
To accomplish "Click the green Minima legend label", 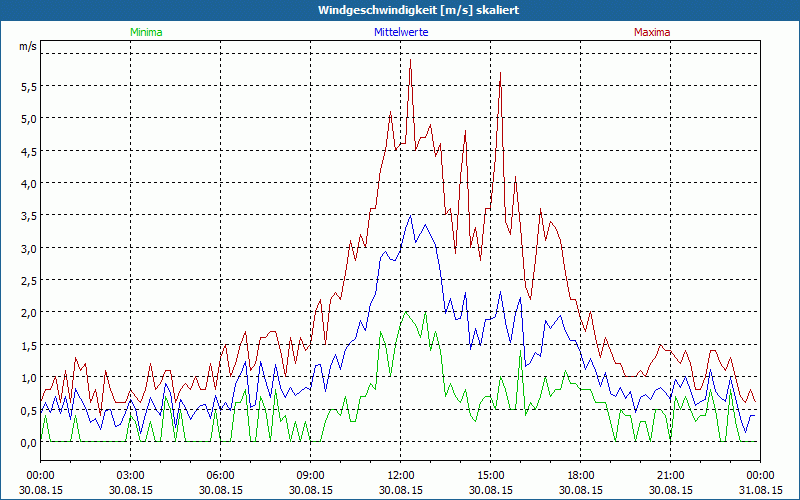I will (146, 32).
